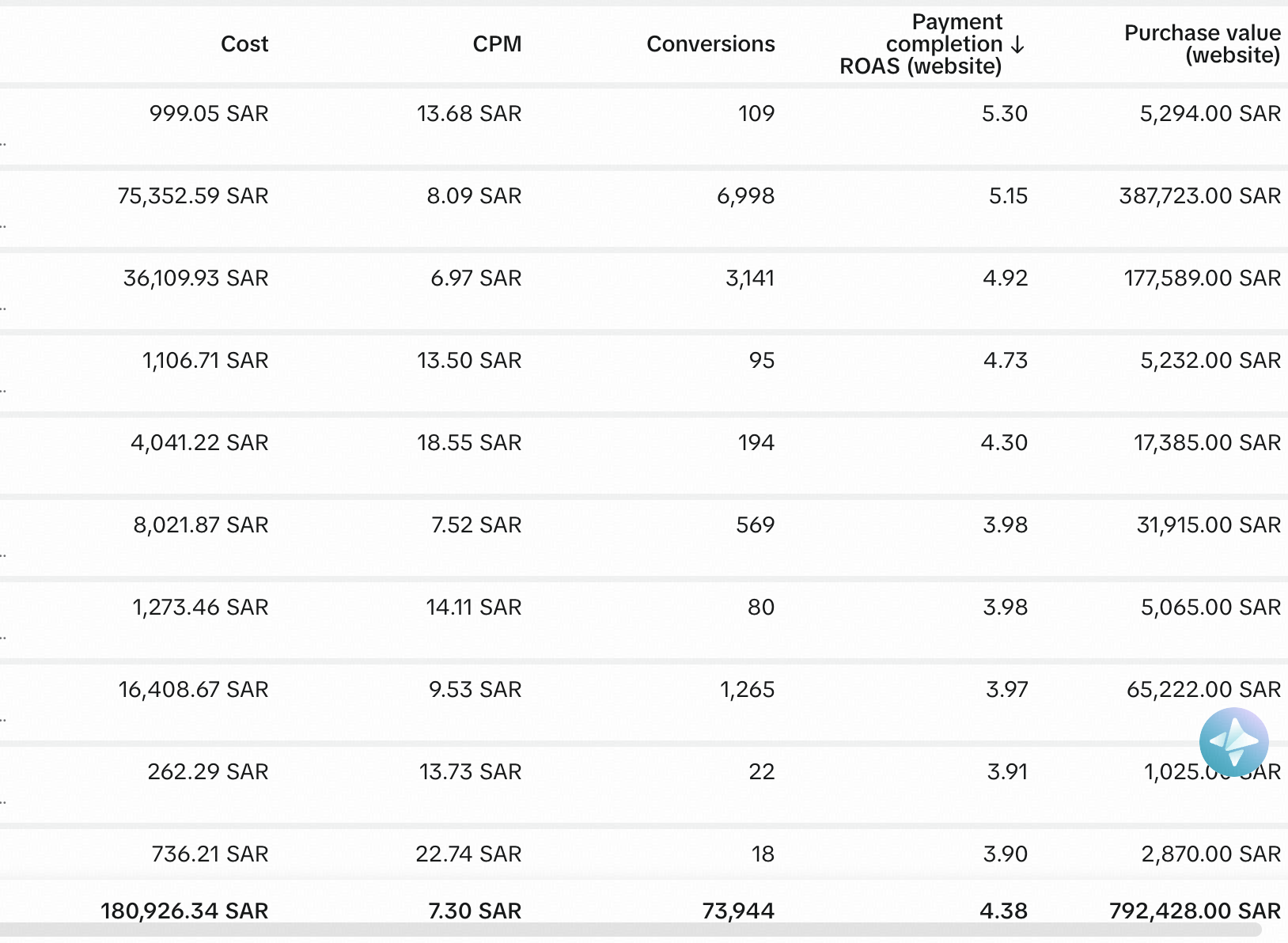Sort table by CPM column header
Viewport: 1288px width, 943px height.
[497, 44]
